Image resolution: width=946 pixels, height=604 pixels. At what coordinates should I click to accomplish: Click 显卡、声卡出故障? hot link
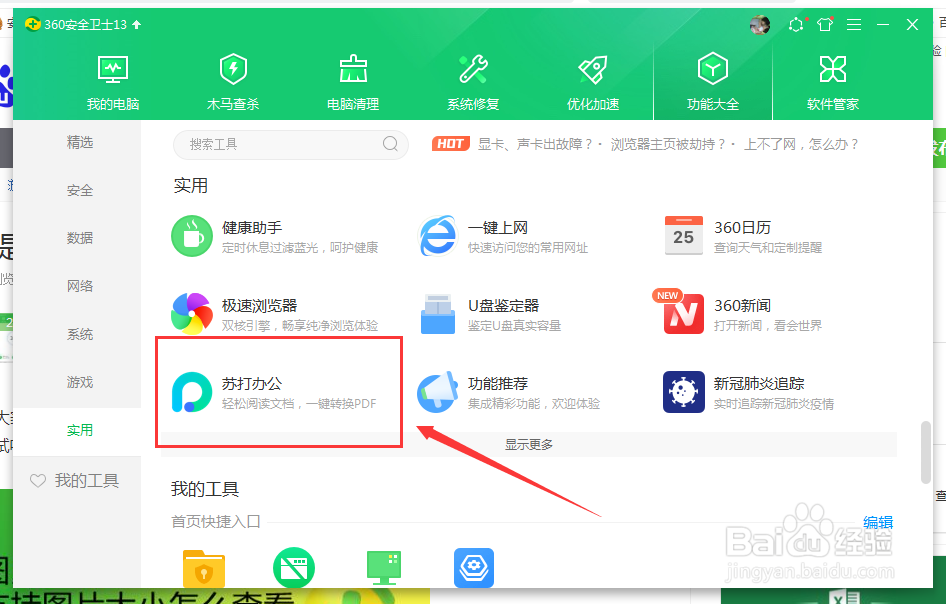[536, 144]
